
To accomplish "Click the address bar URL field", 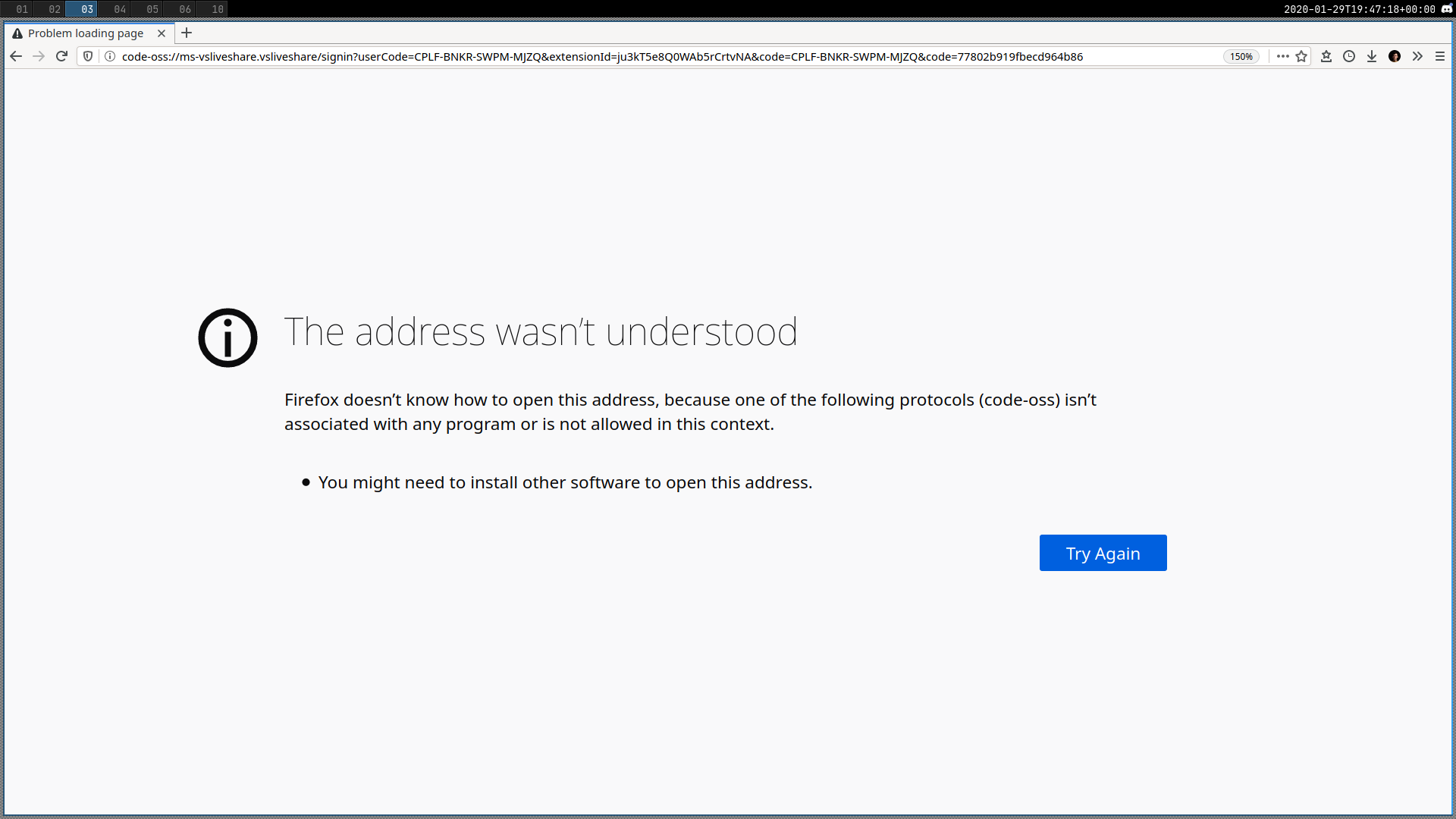I will (607, 55).
